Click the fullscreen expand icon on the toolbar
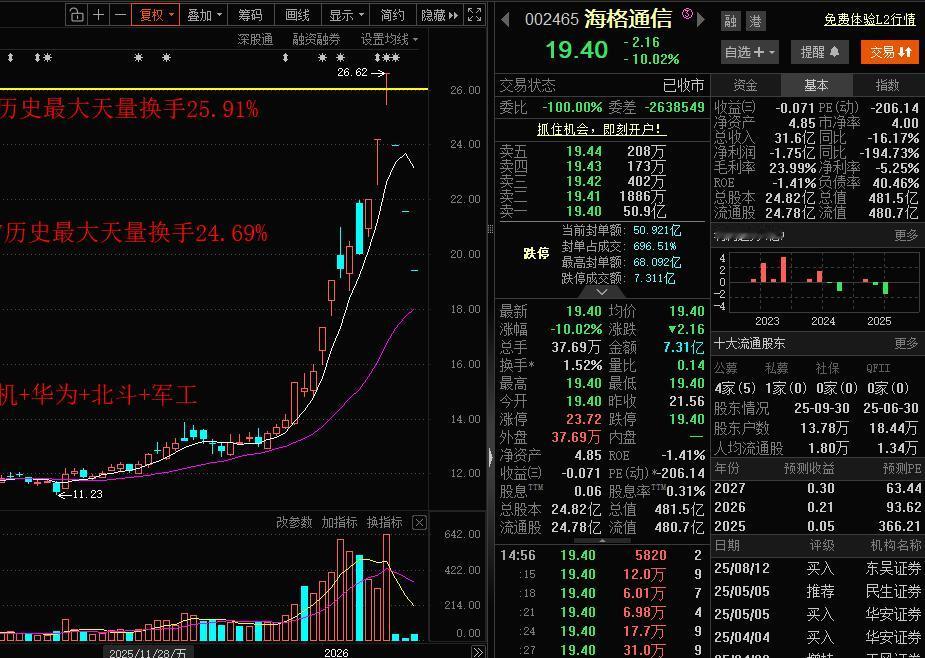This screenshot has height=658, width=925. tap(473, 14)
